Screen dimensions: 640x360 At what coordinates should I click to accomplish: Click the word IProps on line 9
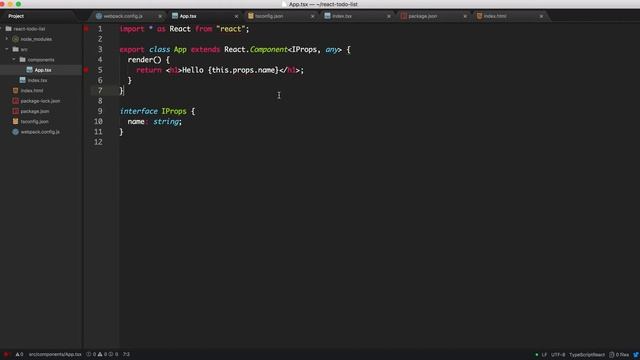pos(174,111)
